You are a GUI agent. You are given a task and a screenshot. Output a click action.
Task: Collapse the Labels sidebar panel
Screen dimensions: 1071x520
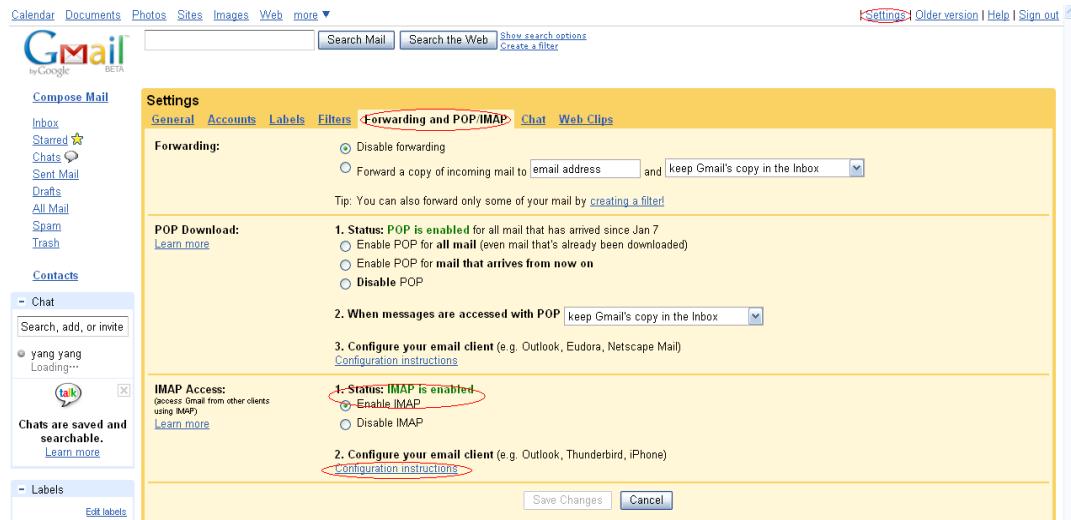point(21,489)
